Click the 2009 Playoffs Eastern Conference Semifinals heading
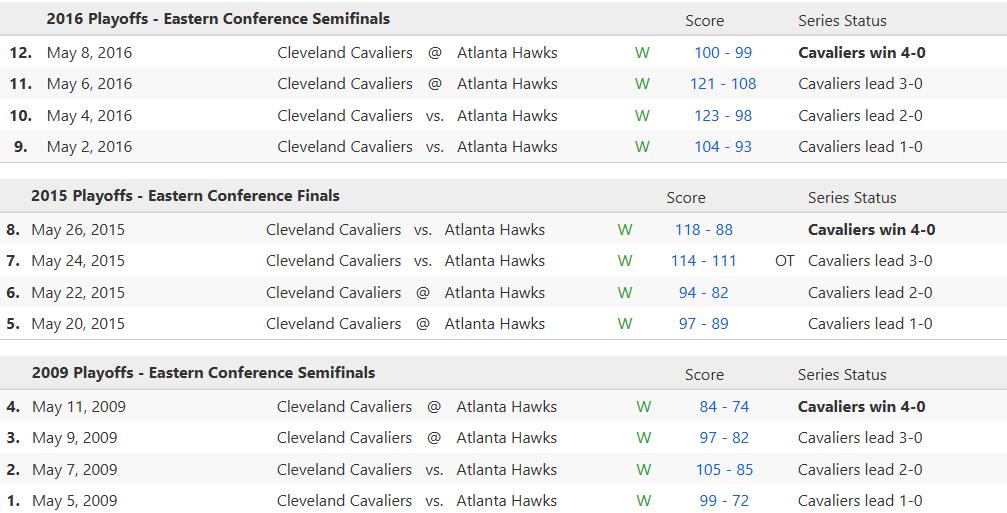 tap(203, 373)
